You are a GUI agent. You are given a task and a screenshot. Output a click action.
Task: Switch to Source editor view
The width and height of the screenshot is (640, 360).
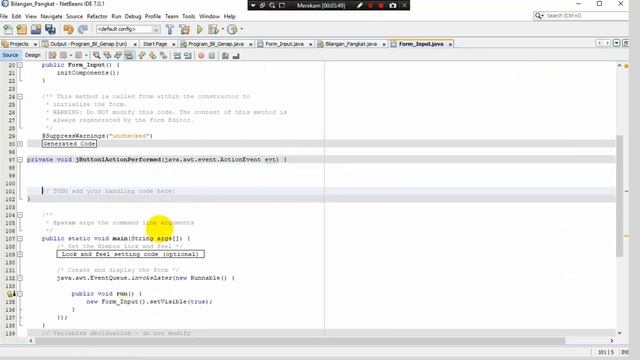coord(10,55)
